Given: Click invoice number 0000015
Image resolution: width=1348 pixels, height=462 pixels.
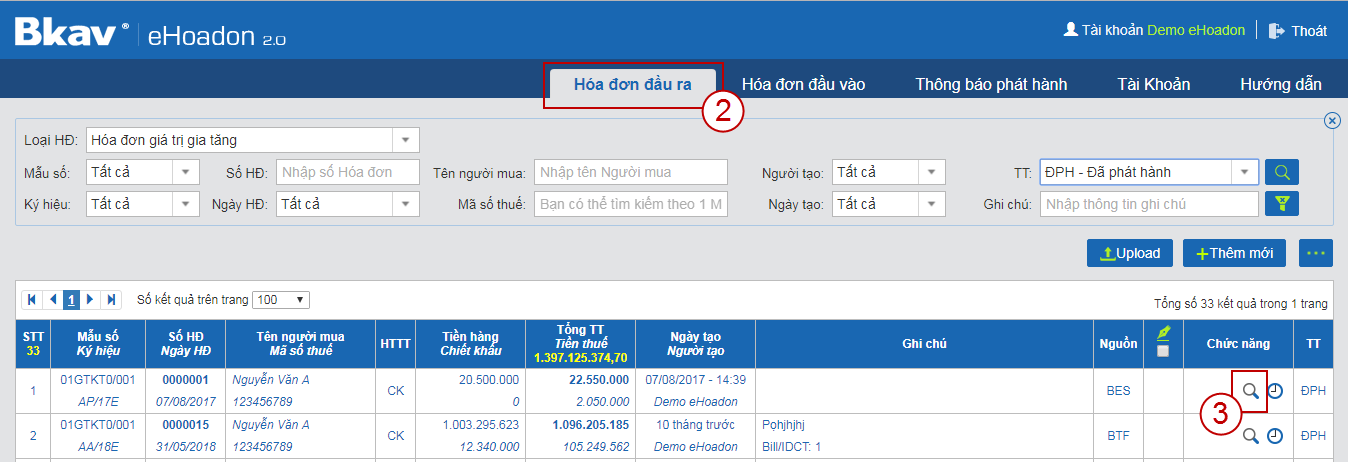Looking at the screenshot, I should tap(185, 425).
